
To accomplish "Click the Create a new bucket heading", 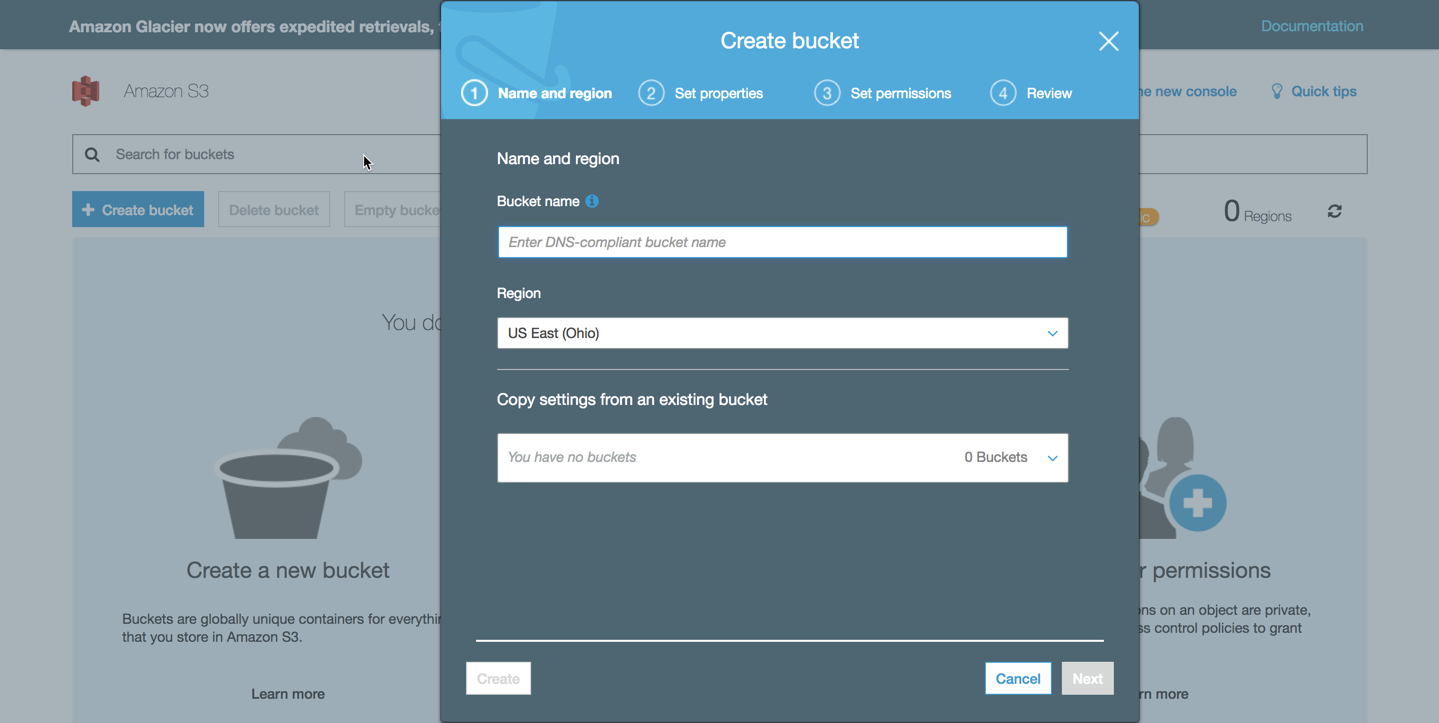I will [x=288, y=570].
